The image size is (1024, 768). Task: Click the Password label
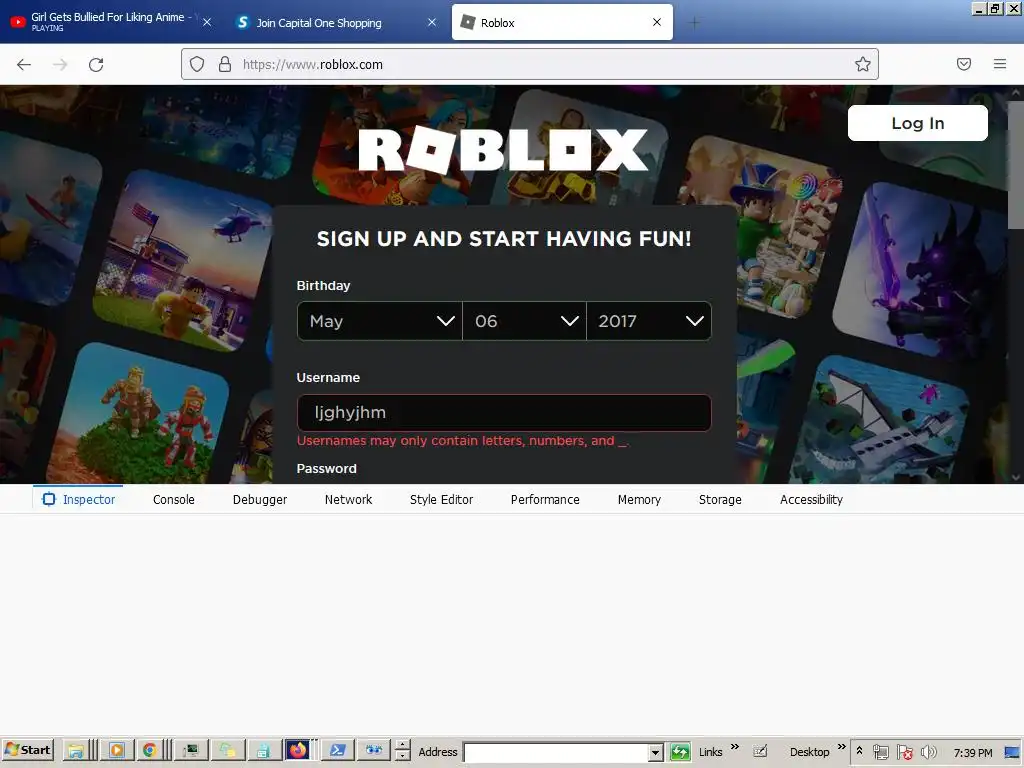click(x=327, y=468)
